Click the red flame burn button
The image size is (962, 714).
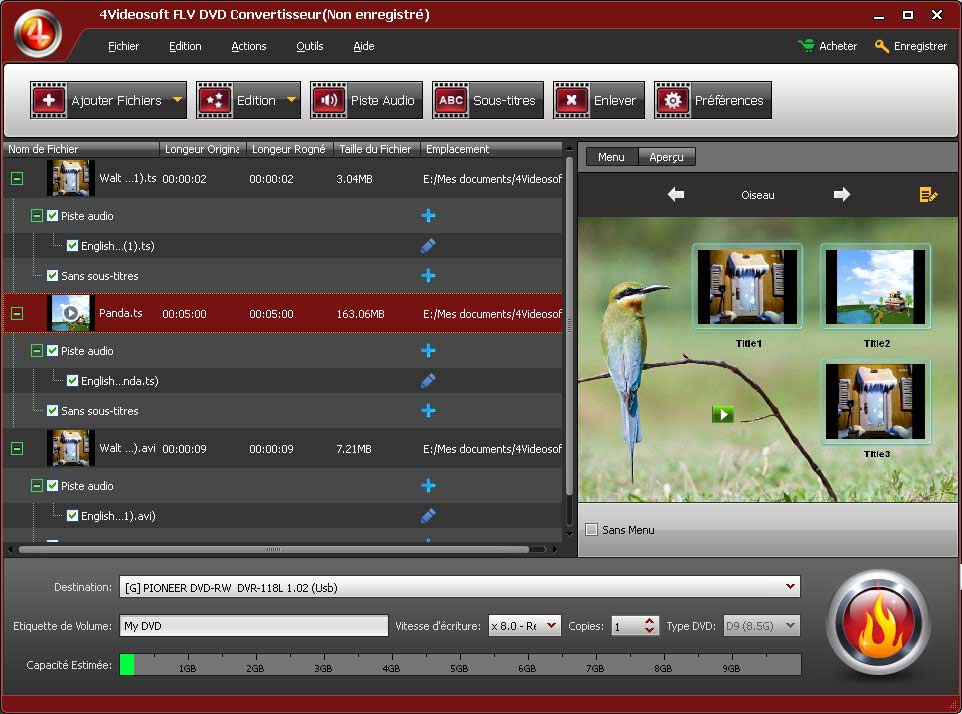tap(877, 624)
